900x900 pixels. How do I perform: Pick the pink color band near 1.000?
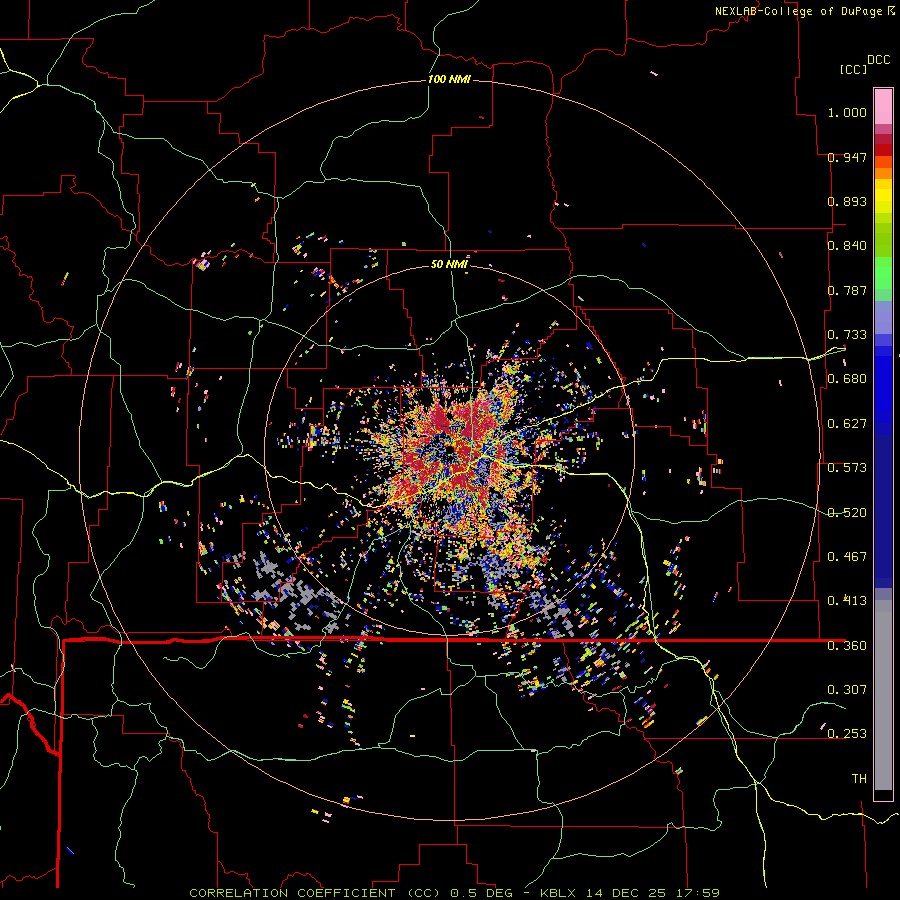tap(883, 107)
